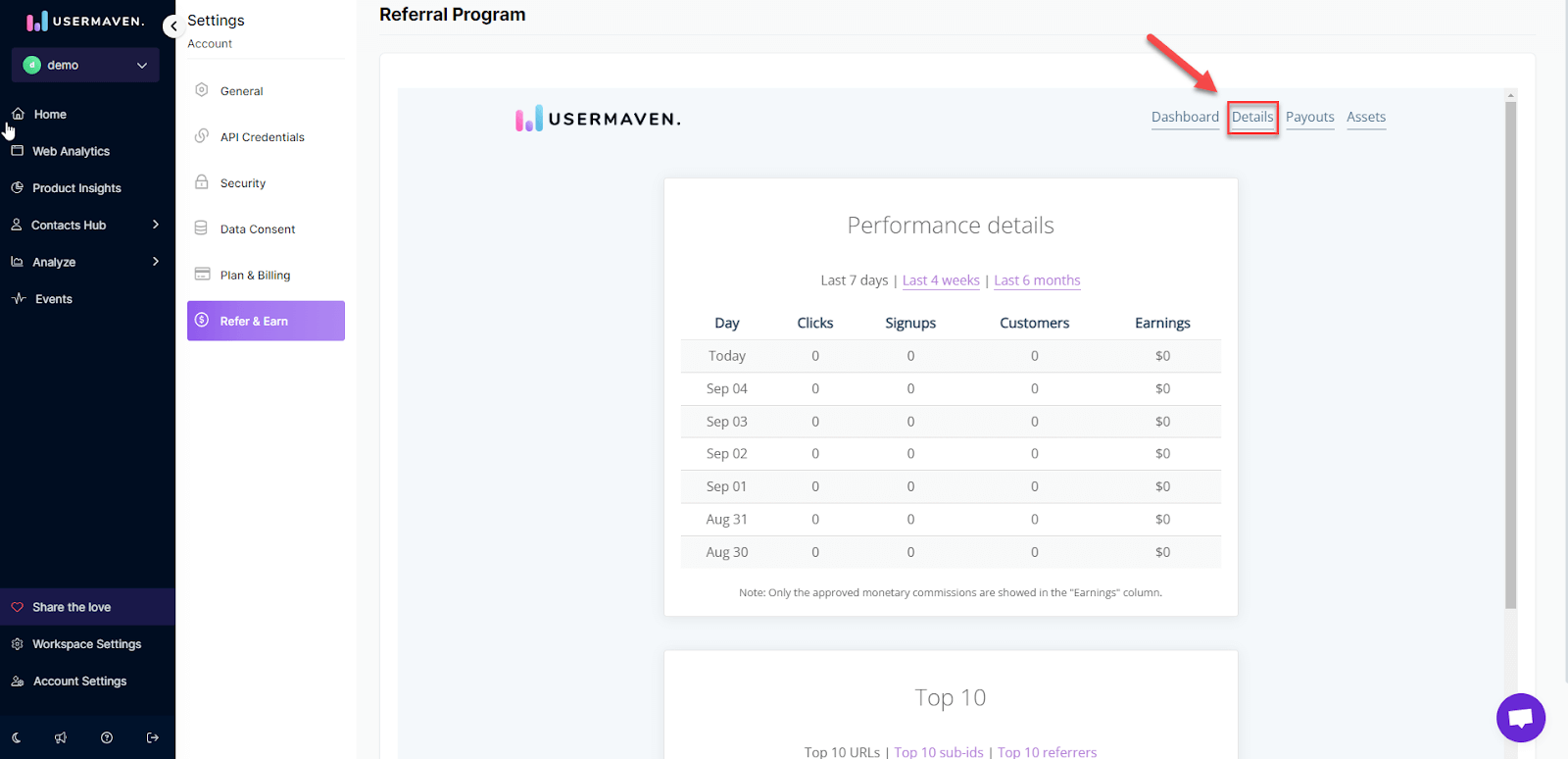The image size is (1568, 759).
Task: Log out using the exit arrow icon
Action: (152, 737)
